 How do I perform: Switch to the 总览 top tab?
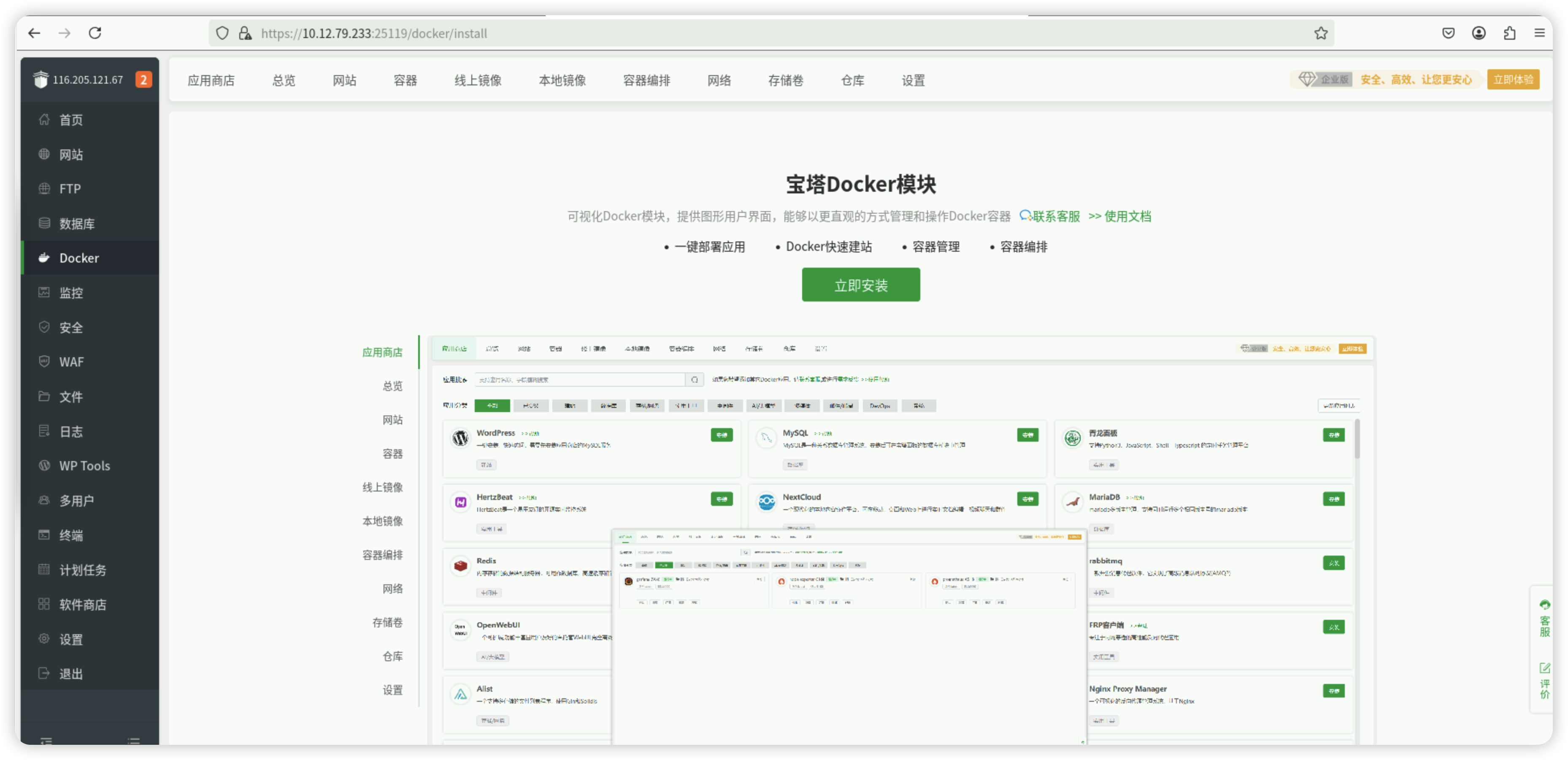284,80
